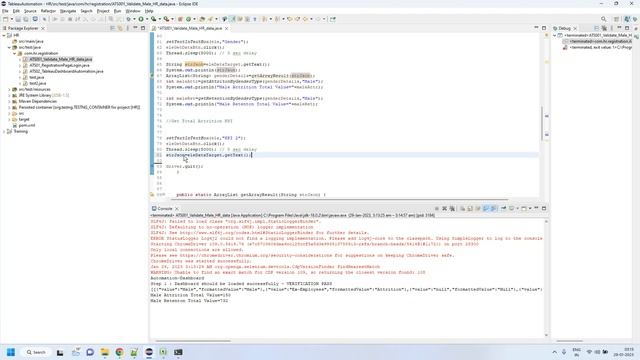Click the Console horizontal scrollbar
The width and height of the screenshot is (640, 360).
[x=193, y=341]
